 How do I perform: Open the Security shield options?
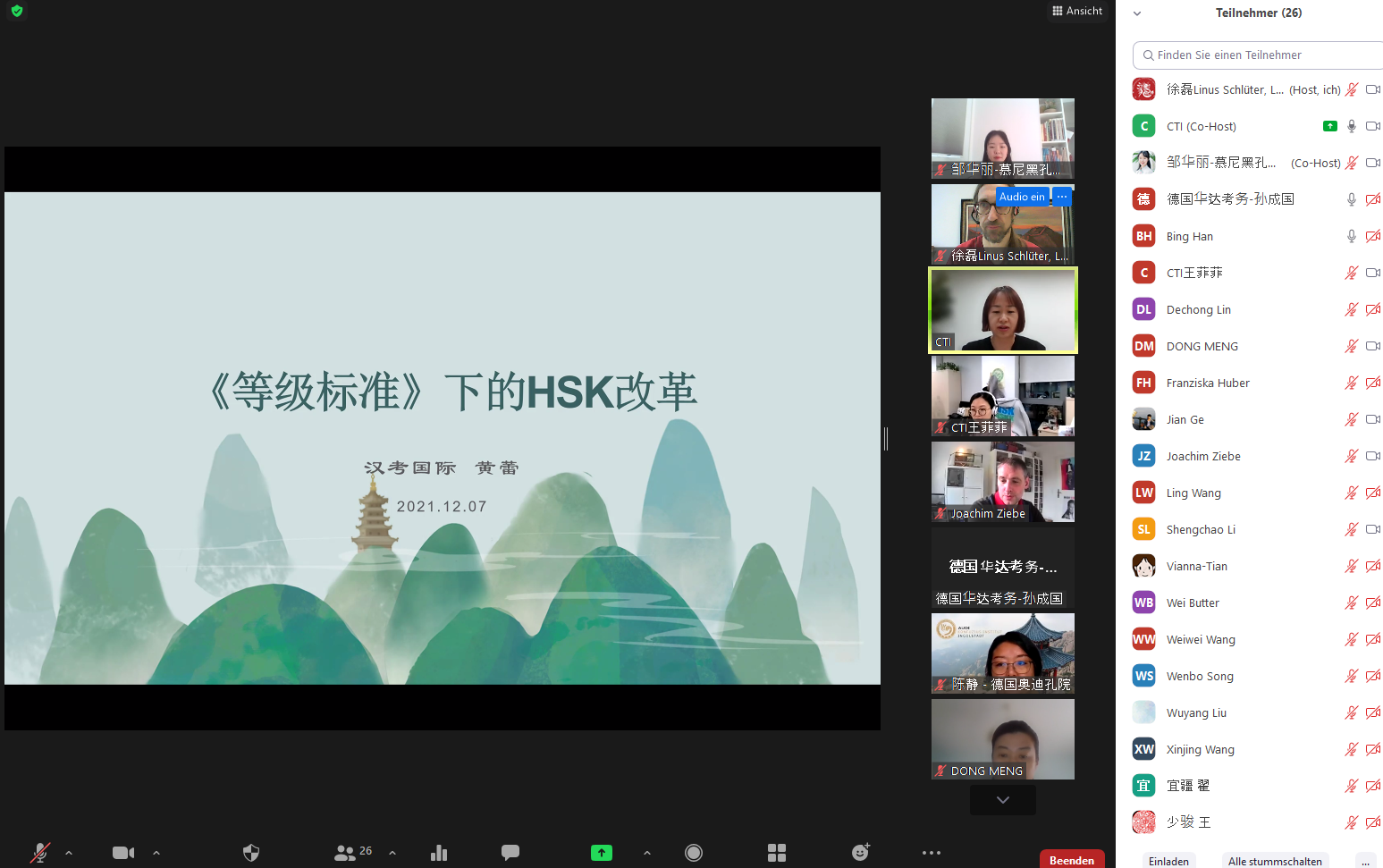pyautogui.click(x=251, y=853)
